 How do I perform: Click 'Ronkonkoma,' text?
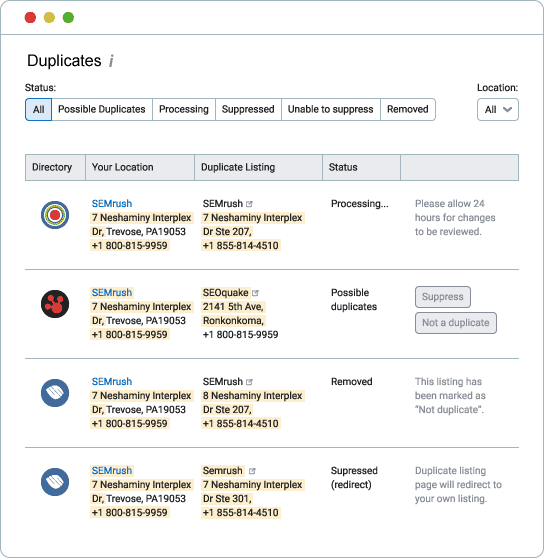[233, 321]
